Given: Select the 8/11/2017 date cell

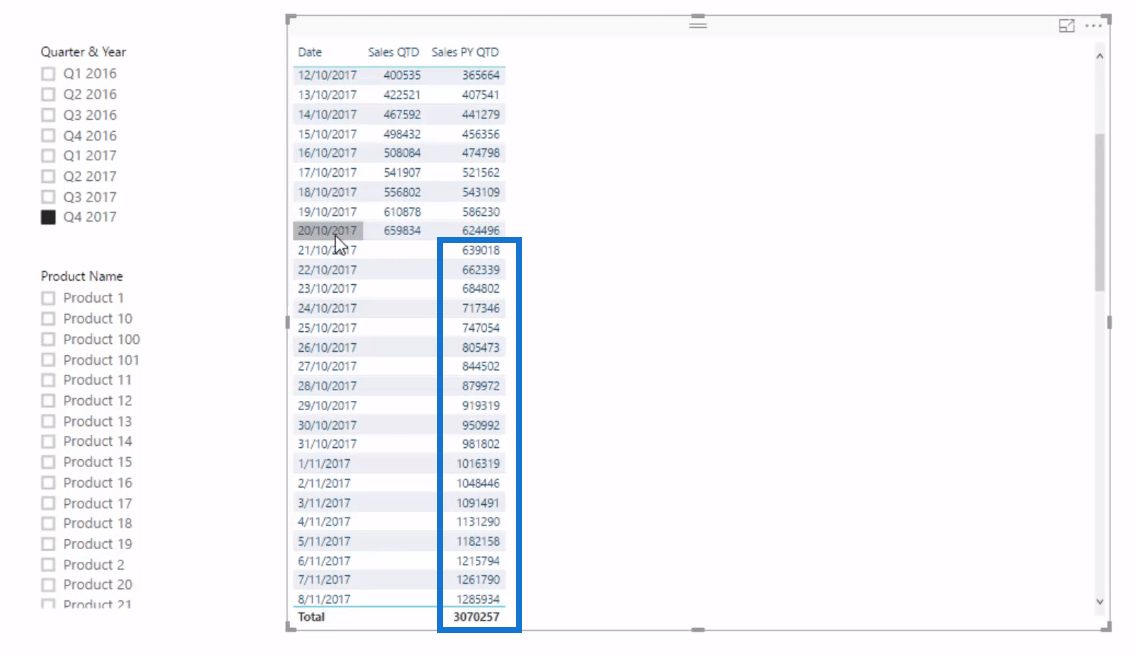Looking at the screenshot, I should pyautogui.click(x=324, y=599).
